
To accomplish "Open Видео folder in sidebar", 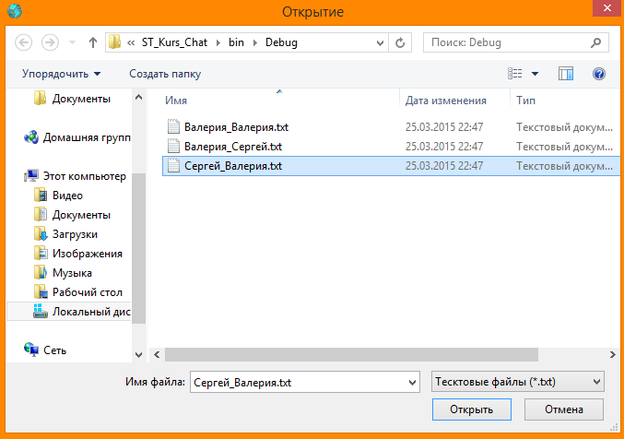I will 68,195.
